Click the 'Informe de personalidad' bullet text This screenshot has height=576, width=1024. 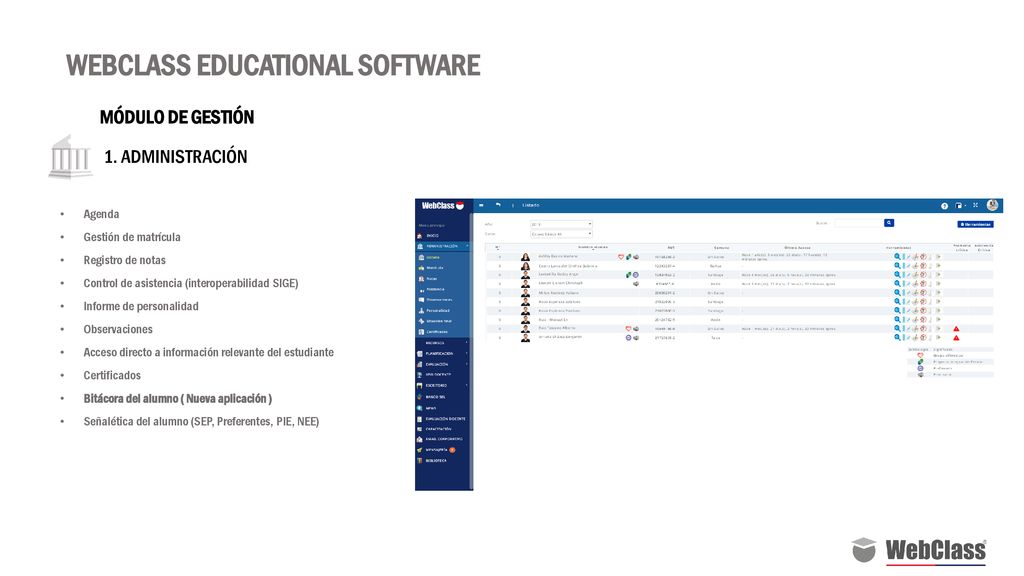point(141,306)
